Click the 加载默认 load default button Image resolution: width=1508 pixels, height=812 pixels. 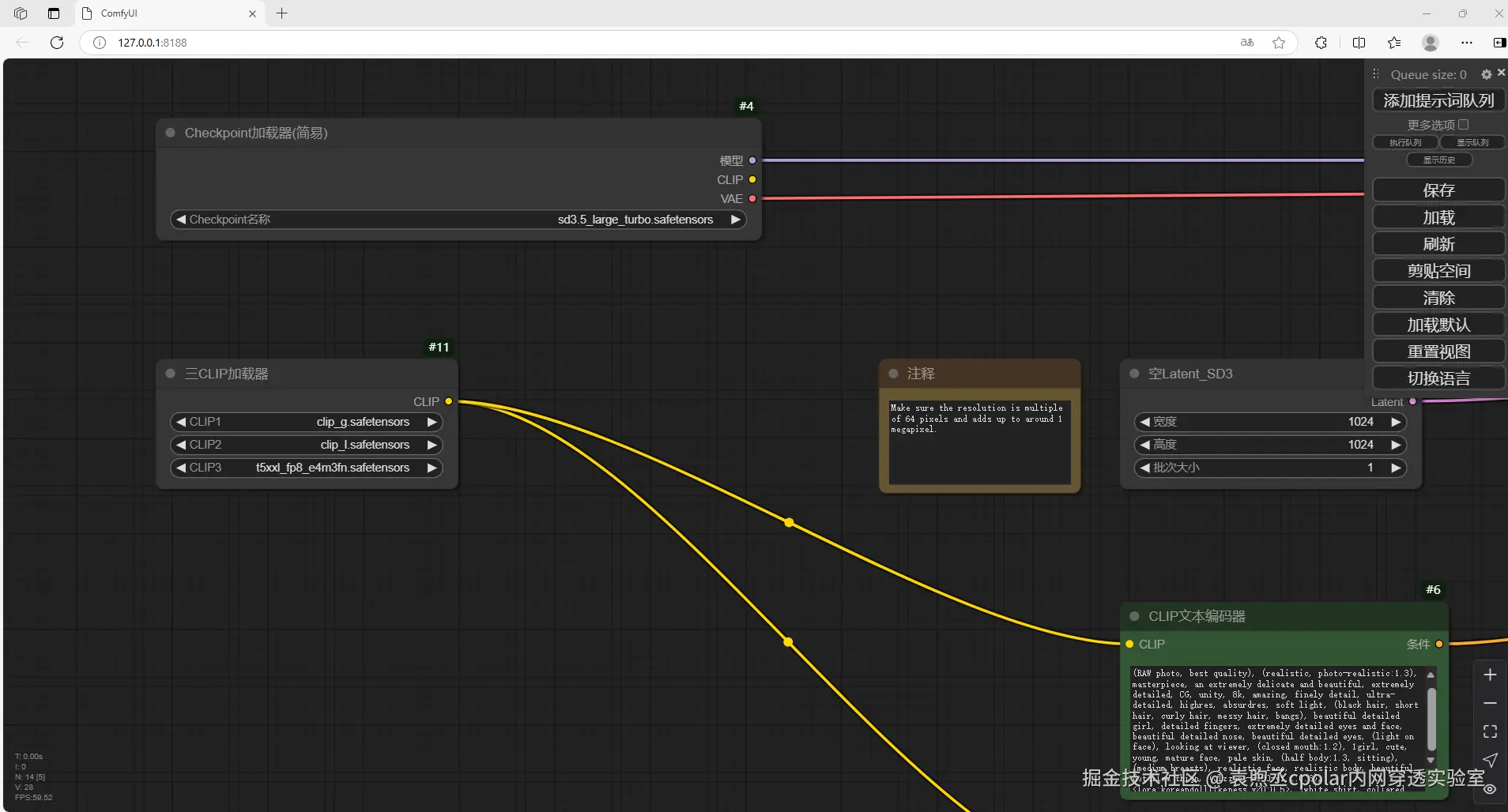click(1438, 325)
